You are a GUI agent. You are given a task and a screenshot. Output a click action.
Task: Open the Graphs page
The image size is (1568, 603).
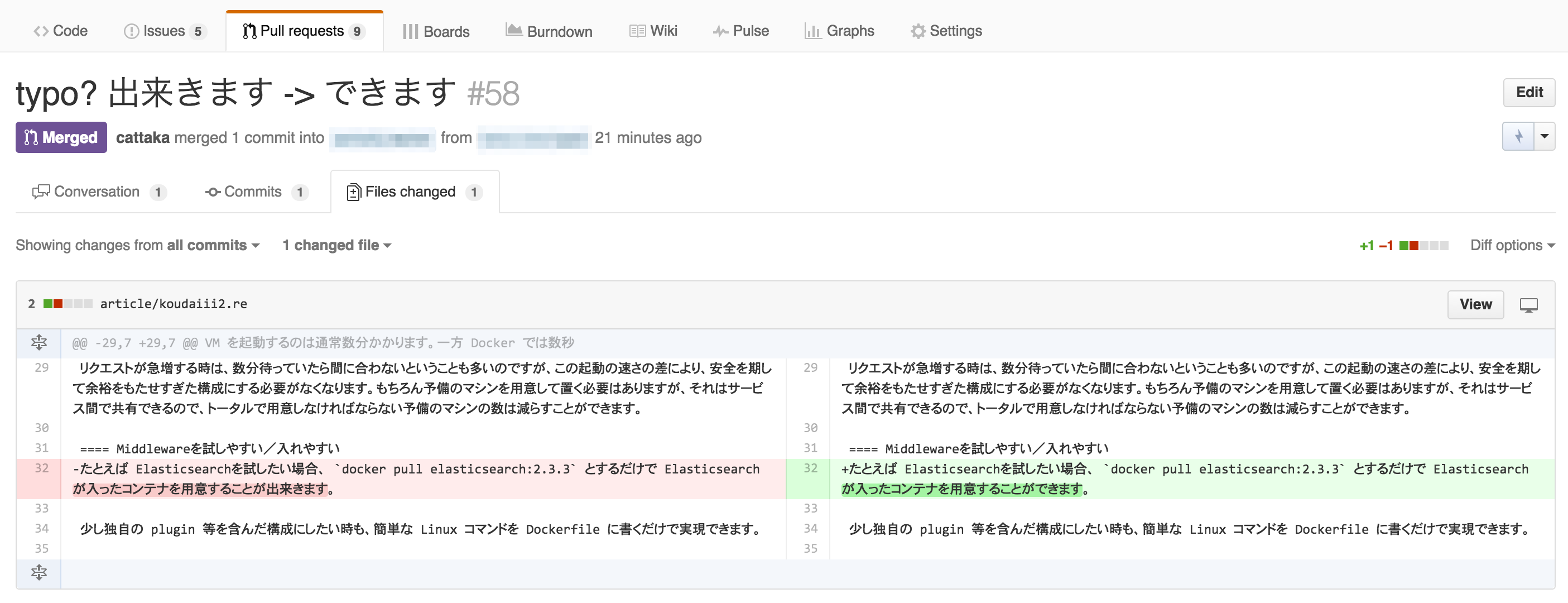tap(839, 31)
